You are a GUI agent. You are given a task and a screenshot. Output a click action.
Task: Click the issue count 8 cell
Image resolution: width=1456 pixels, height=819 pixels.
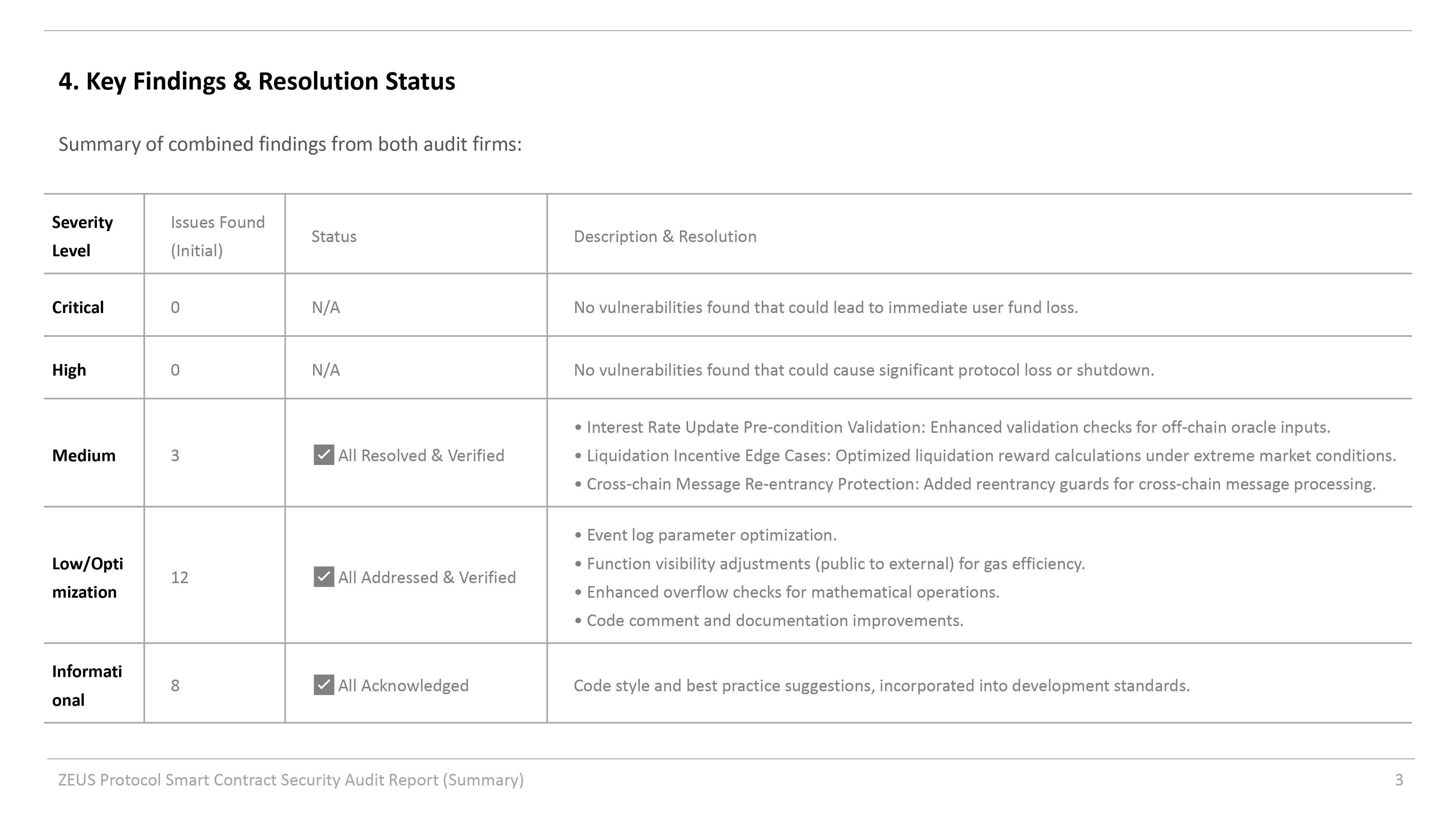click(175, 686)
